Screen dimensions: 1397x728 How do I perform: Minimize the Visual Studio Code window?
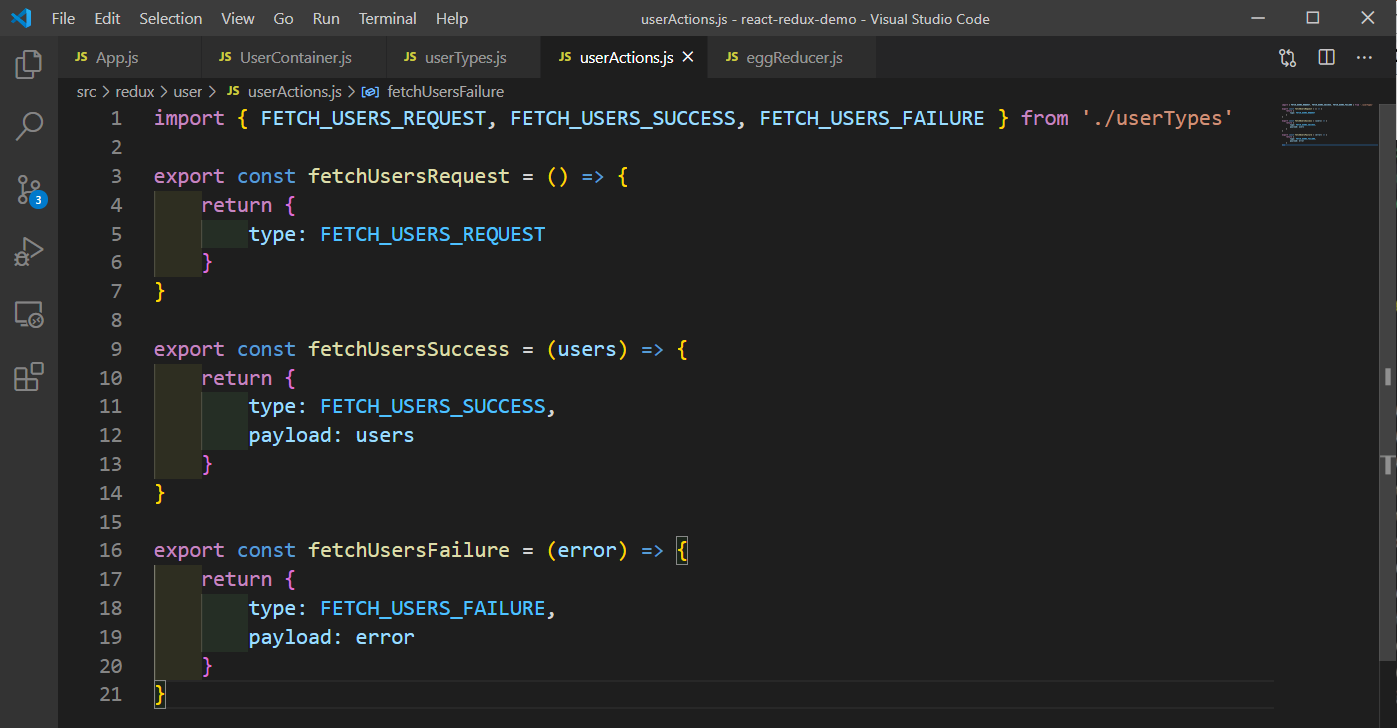[x=1258, y=18]
